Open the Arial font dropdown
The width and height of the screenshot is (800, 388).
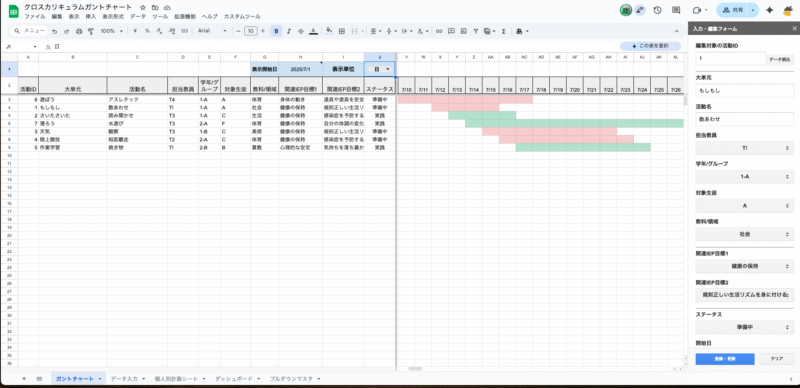click(213, 31)
